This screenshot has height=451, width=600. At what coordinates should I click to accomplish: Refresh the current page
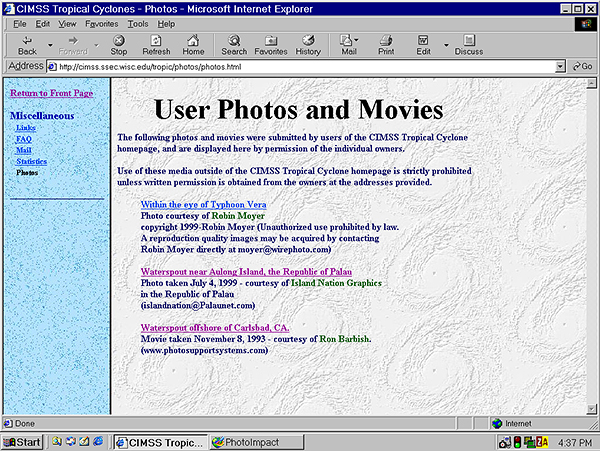click(x=156, y=44)
